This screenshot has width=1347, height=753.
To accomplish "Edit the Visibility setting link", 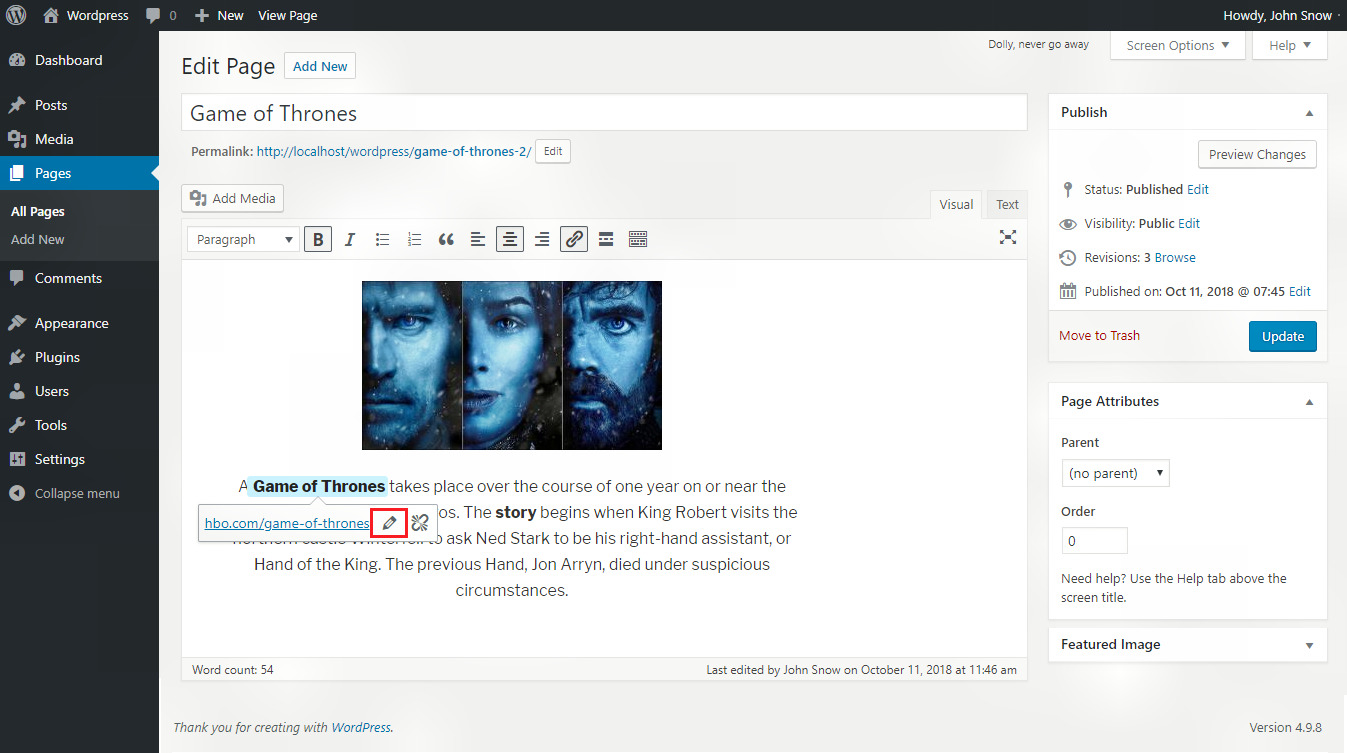I will 1189,223.
